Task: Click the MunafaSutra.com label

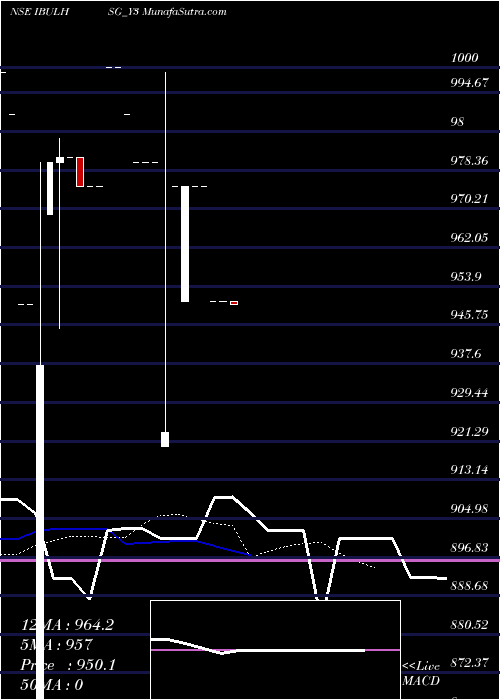Action: point(184,12)
